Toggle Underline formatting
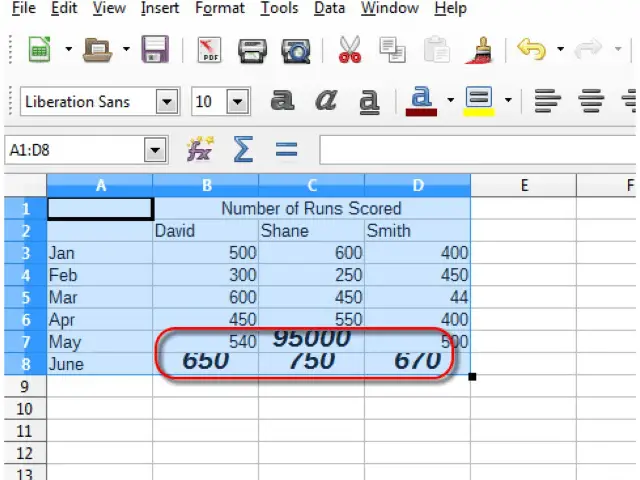 point(369,102)
